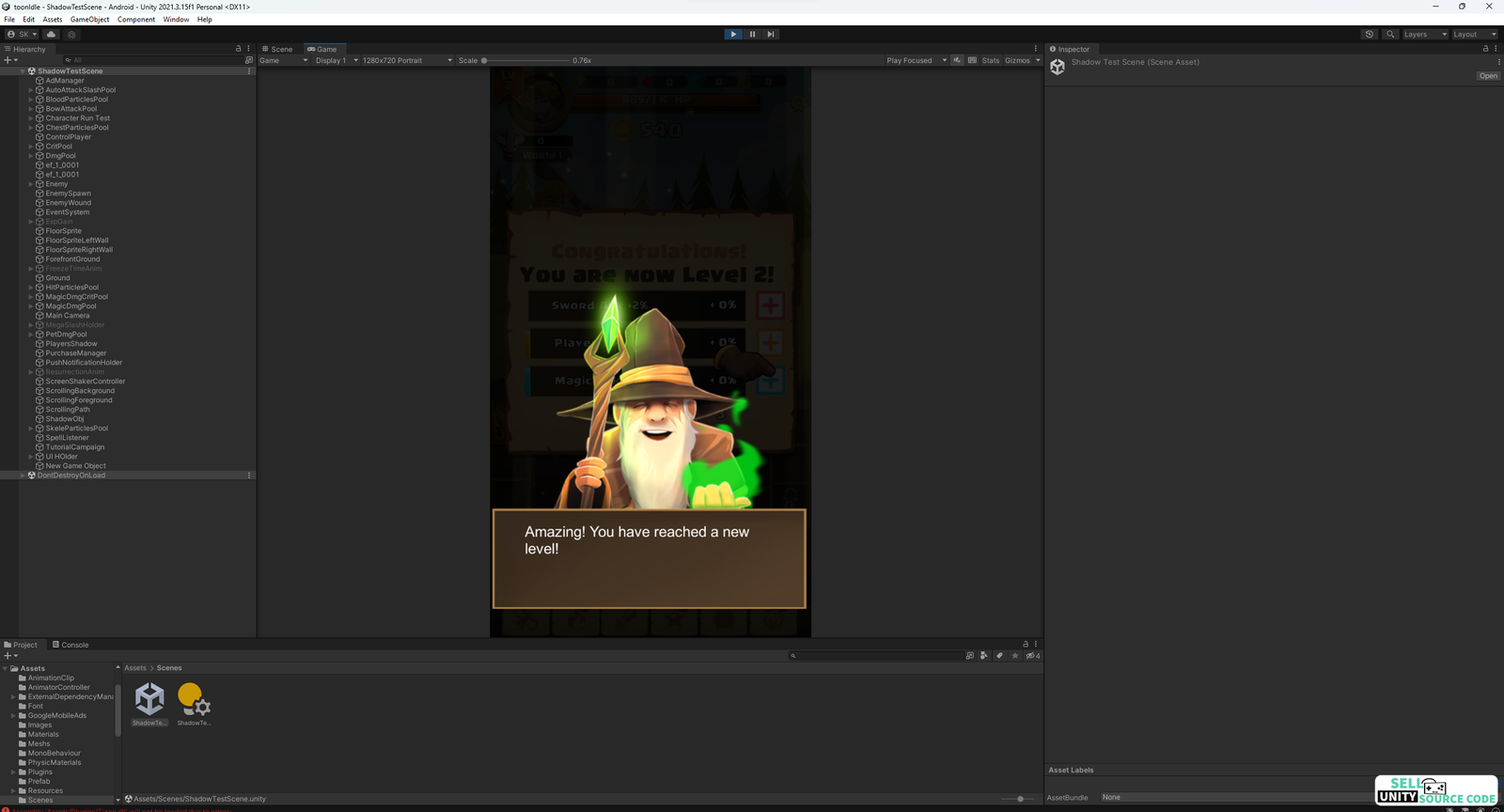Adjust the Project icon size slider
1504x812 pixels.
coord(1020,799)
